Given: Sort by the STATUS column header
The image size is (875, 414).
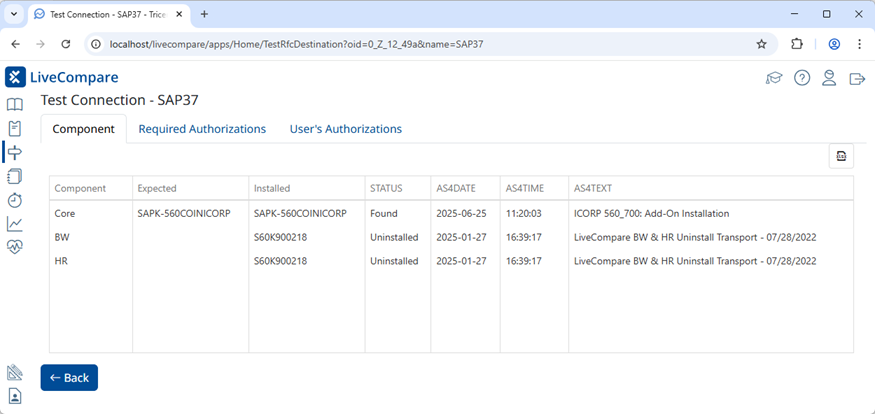Looking at the screenshot, I should (385, 188).
